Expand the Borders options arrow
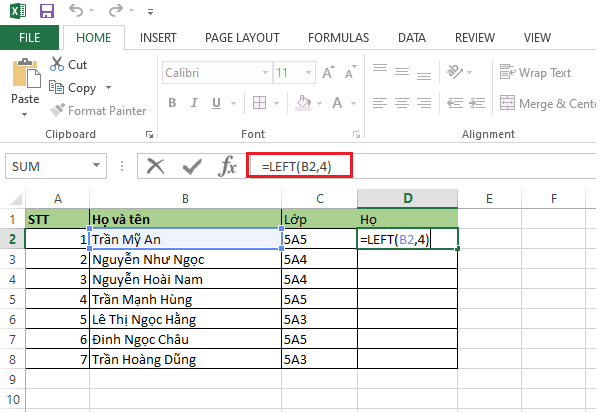Viewport: 603px width, 412px height. tap(276, 103)
